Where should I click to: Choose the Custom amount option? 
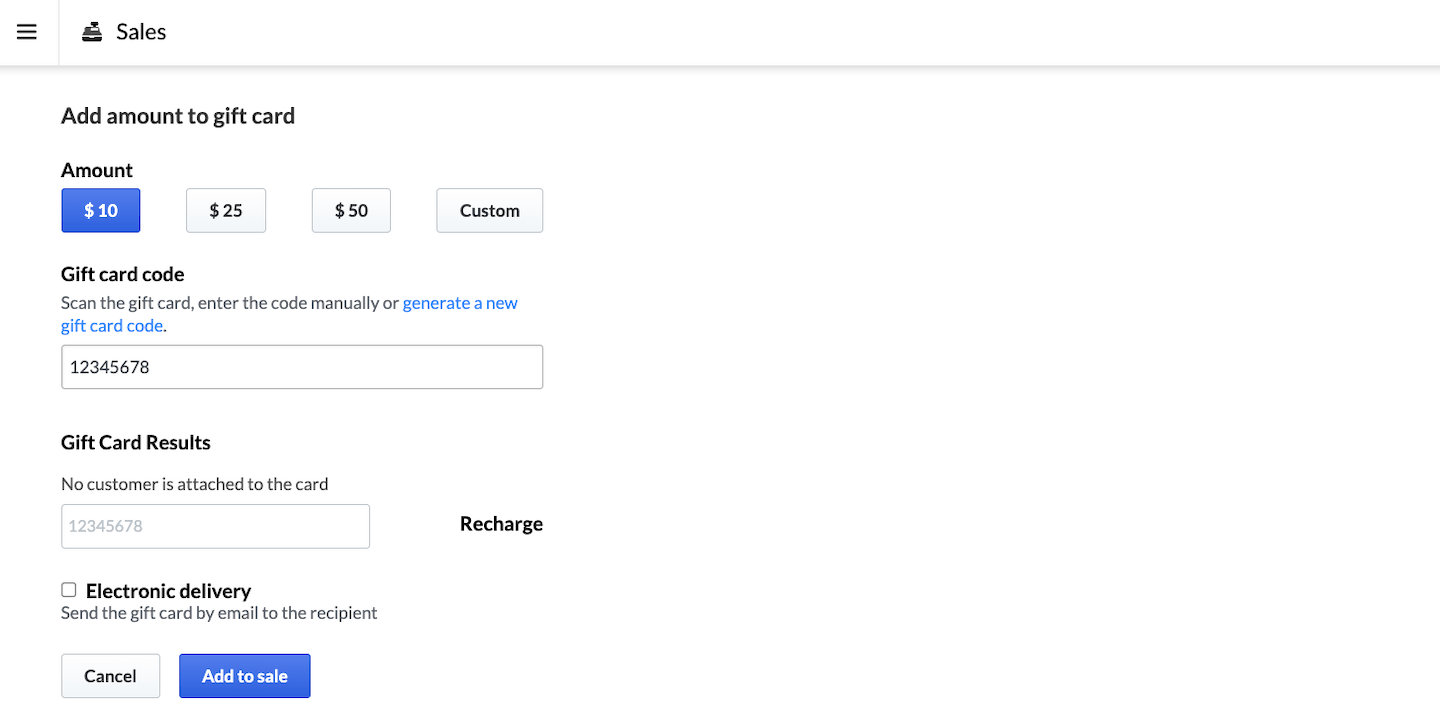[x=489, y=210]
